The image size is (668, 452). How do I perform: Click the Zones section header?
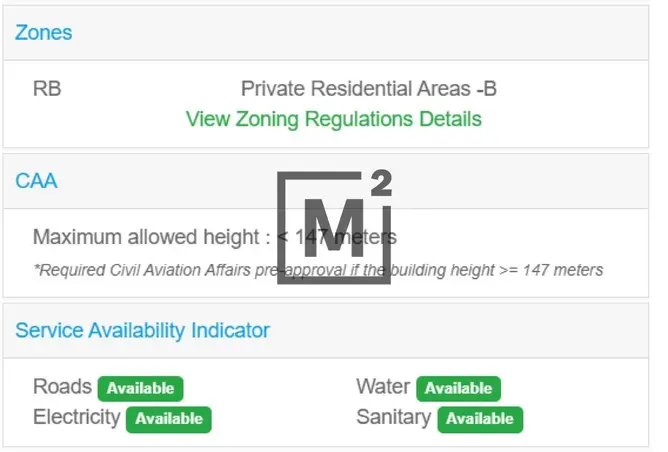point(325,33)
